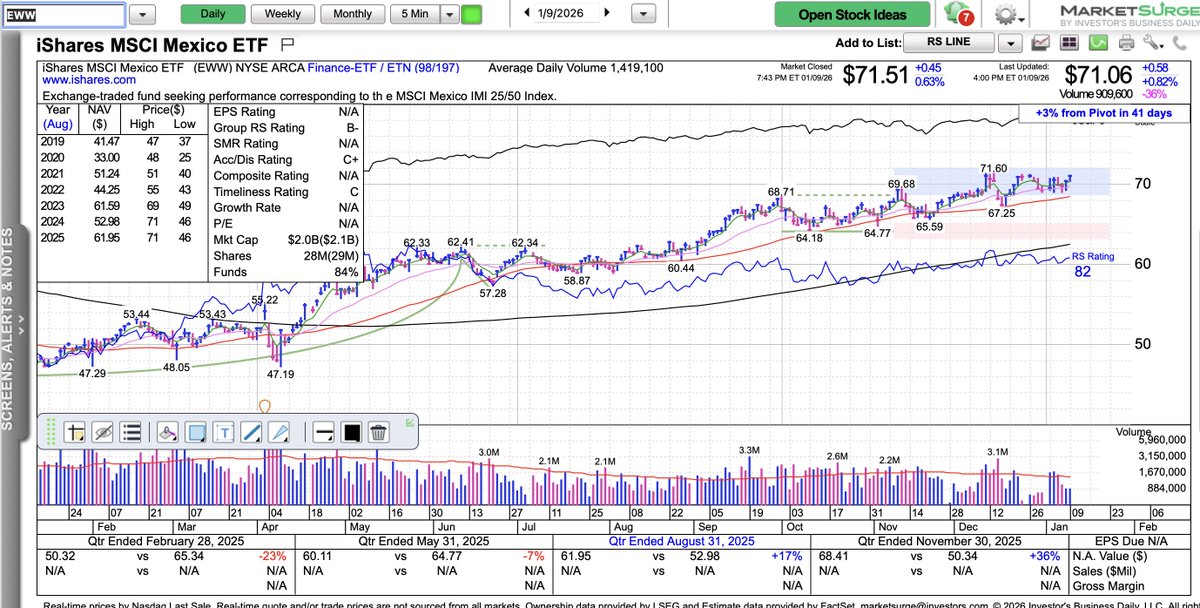1200x608 pixels.
Task: Print the chart with the printer icon
Action: coord(1126,43)
